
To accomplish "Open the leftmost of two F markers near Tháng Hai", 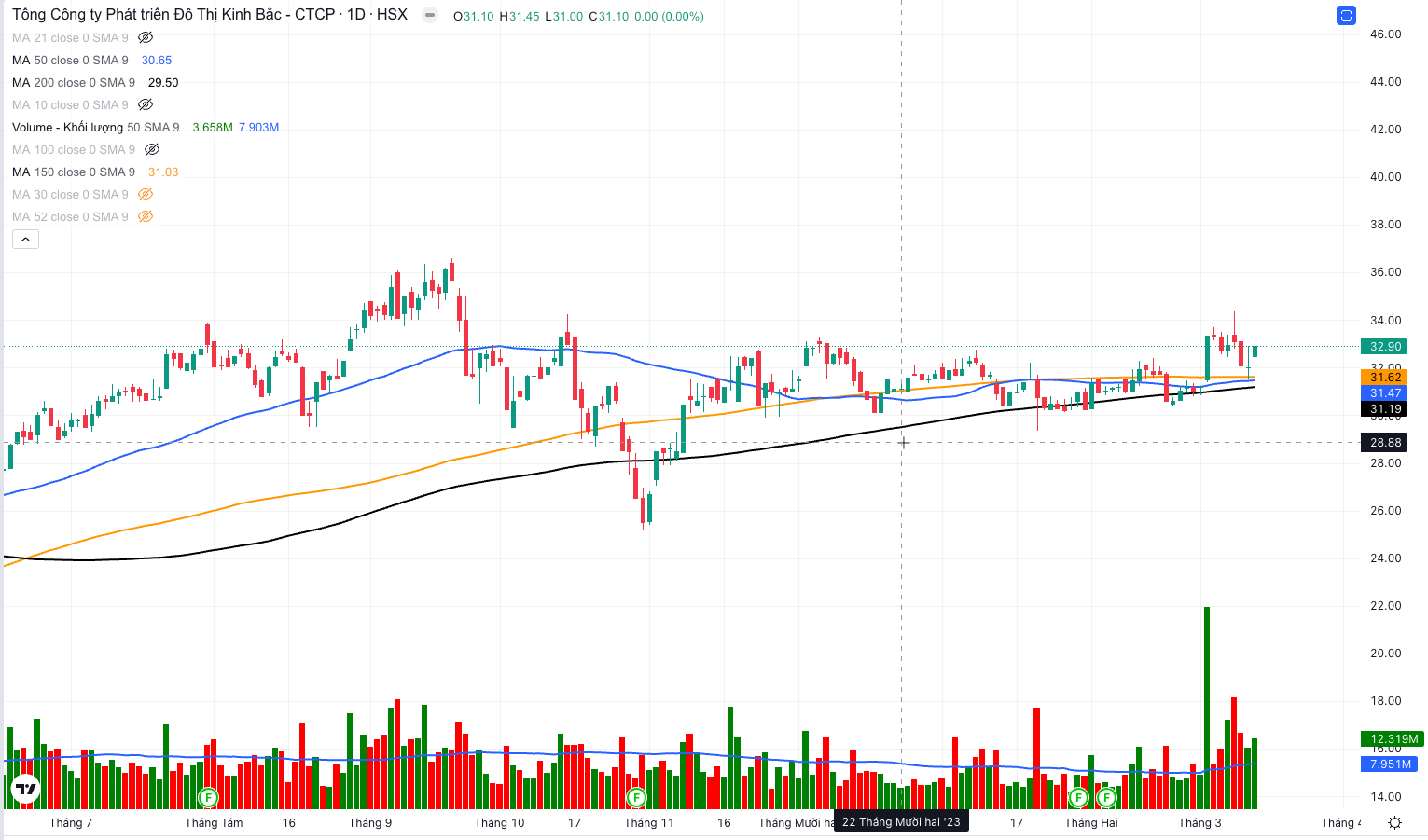I will click(x=1079, y=798).
